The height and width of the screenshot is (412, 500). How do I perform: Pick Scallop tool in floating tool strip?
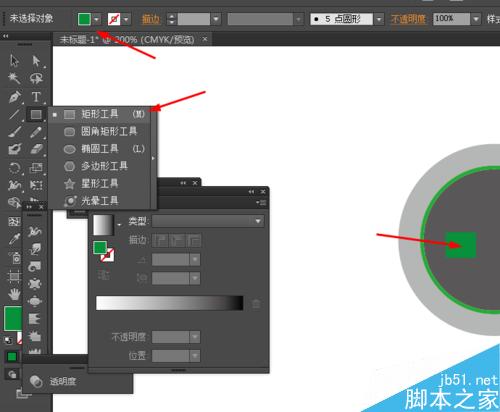pyautogui.click(x=35, y=319)
